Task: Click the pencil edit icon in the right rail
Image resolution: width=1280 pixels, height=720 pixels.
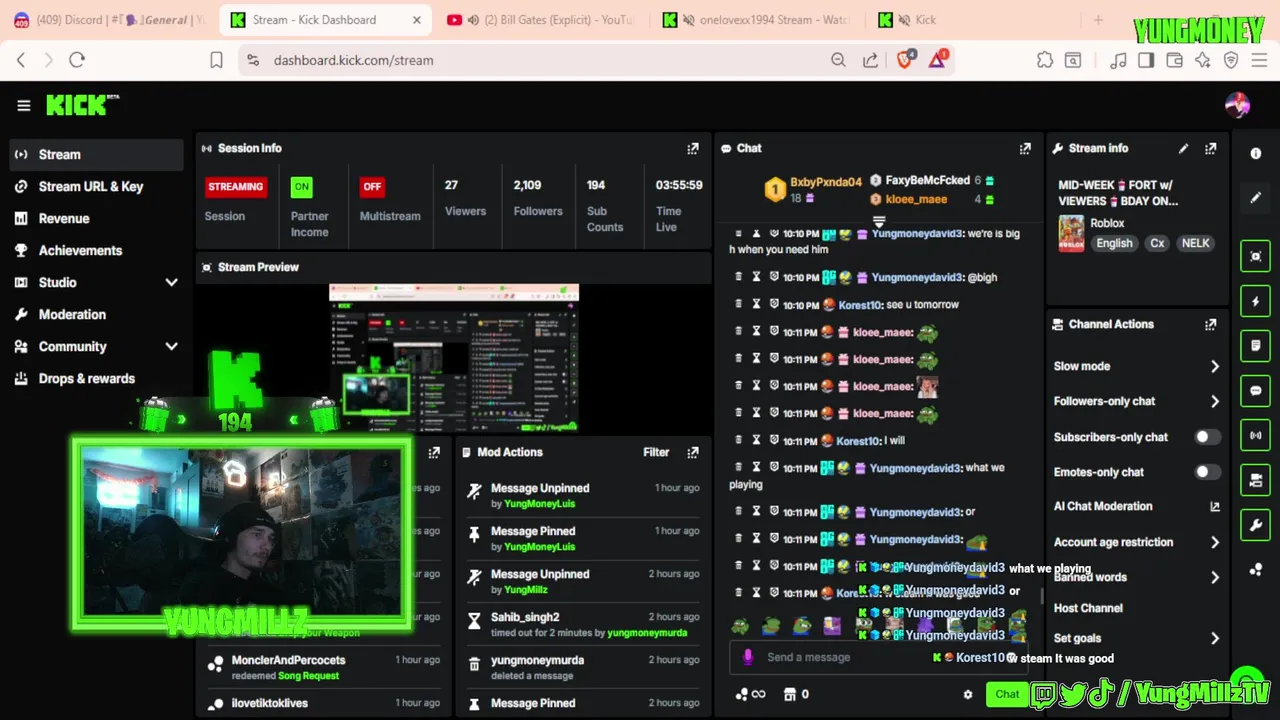Action: click(1256, 198)
